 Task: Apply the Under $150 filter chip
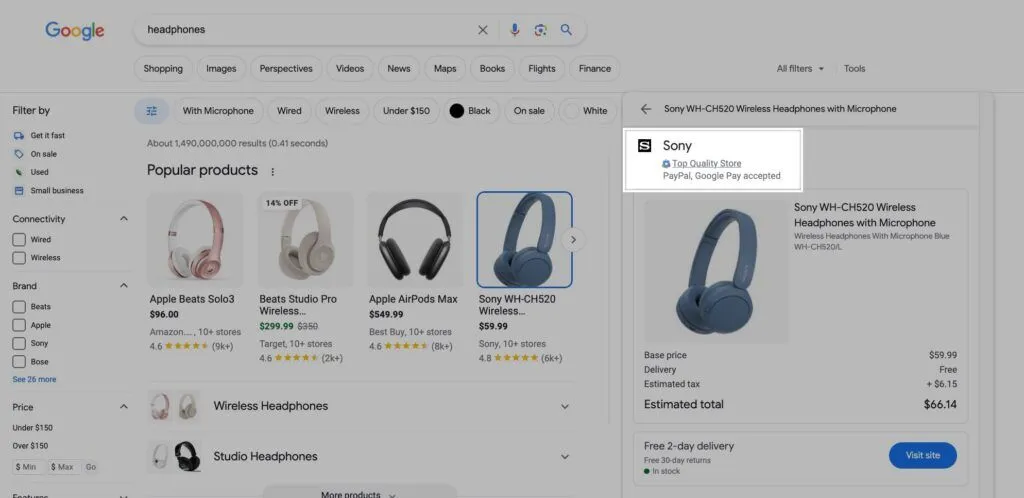(406, 111)
